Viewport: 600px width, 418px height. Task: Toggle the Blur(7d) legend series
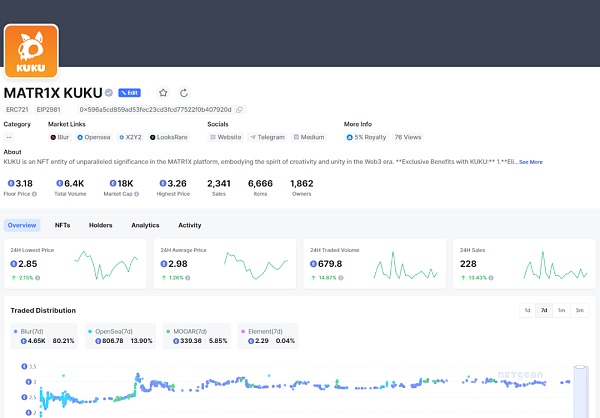(x=44, y=336)
